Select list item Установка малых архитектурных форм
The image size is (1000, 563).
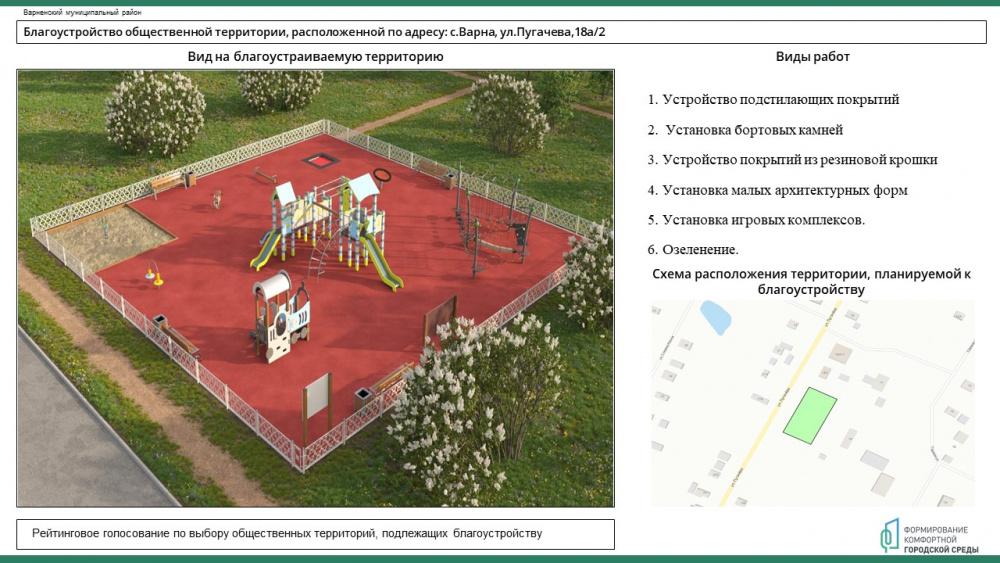(x=777, y=190)
